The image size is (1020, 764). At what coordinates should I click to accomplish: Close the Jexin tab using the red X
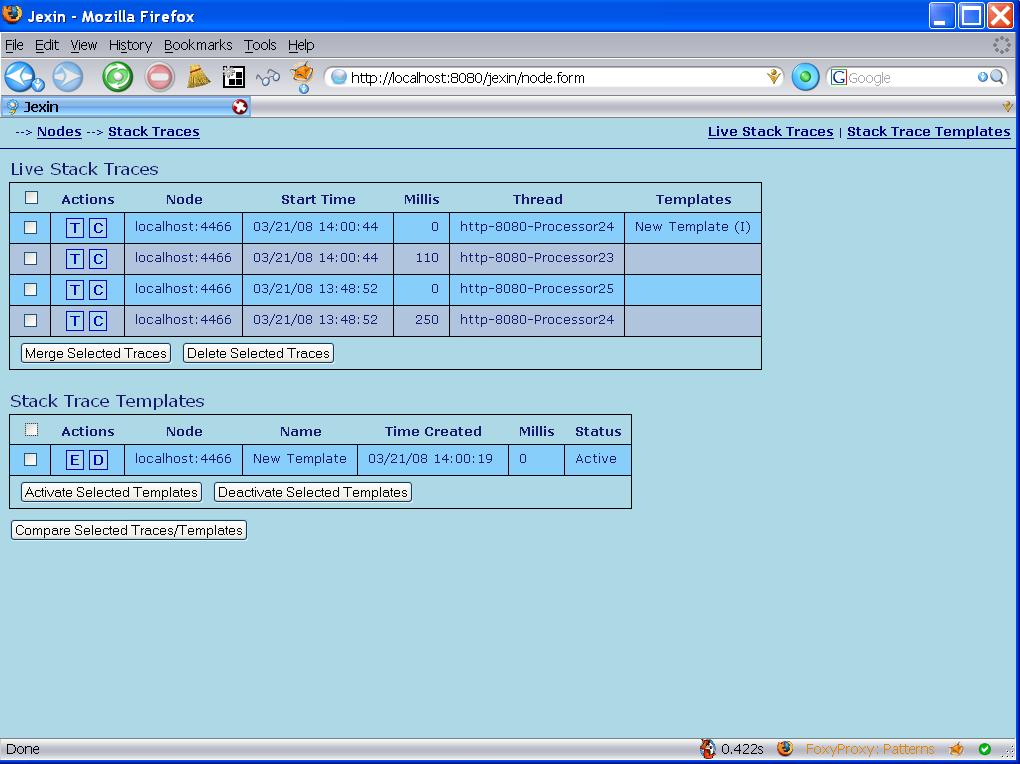point(239,107)
